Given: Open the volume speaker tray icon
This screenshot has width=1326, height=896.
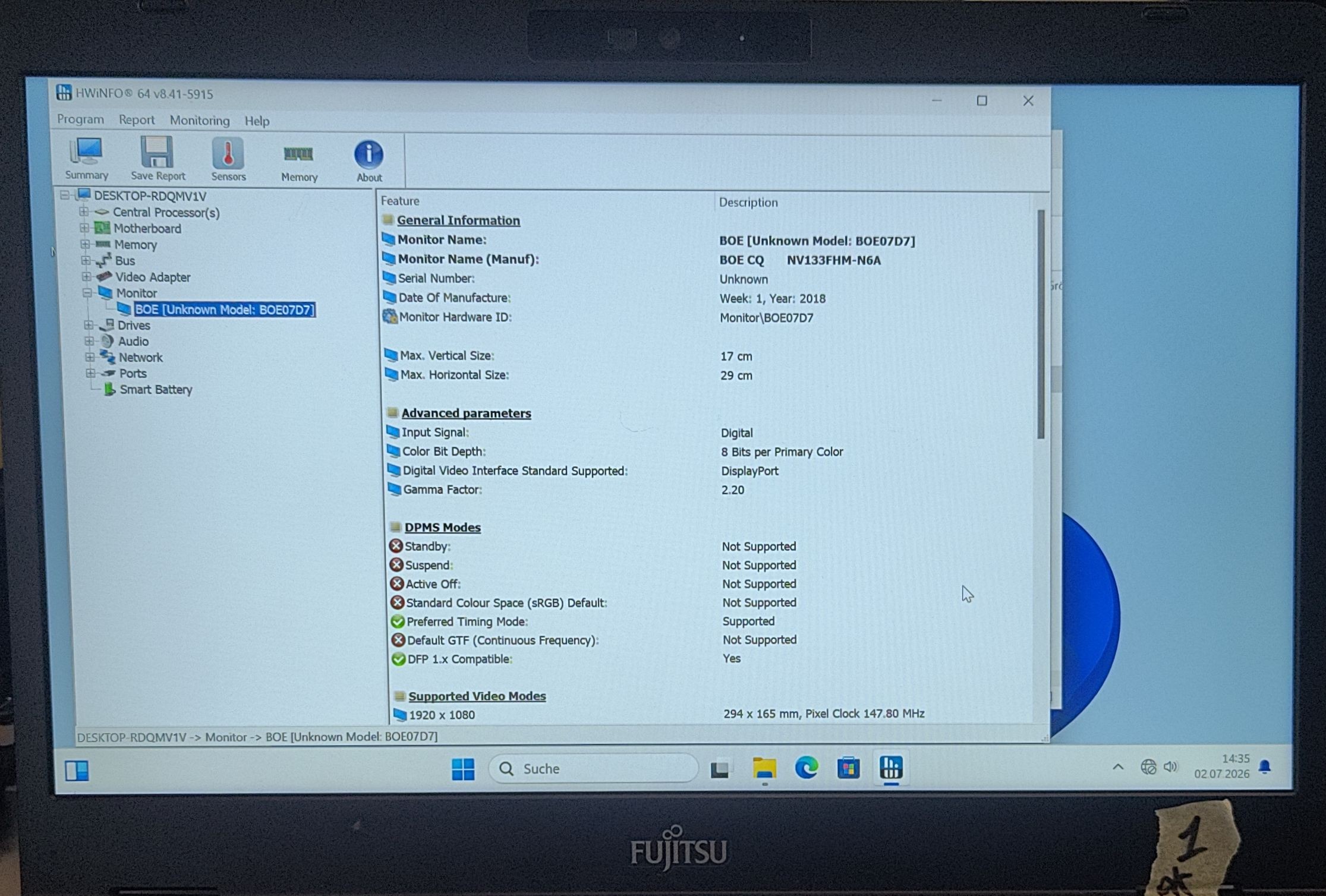Looking at the screenshot, I should tap(1170, 766).
